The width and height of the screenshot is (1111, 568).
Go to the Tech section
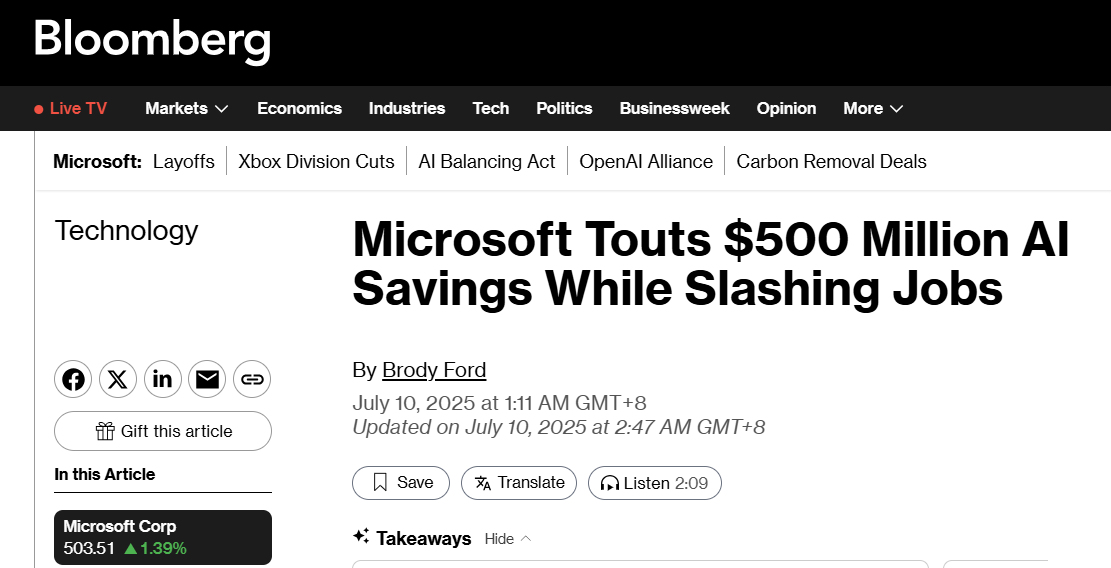(491, 108)
